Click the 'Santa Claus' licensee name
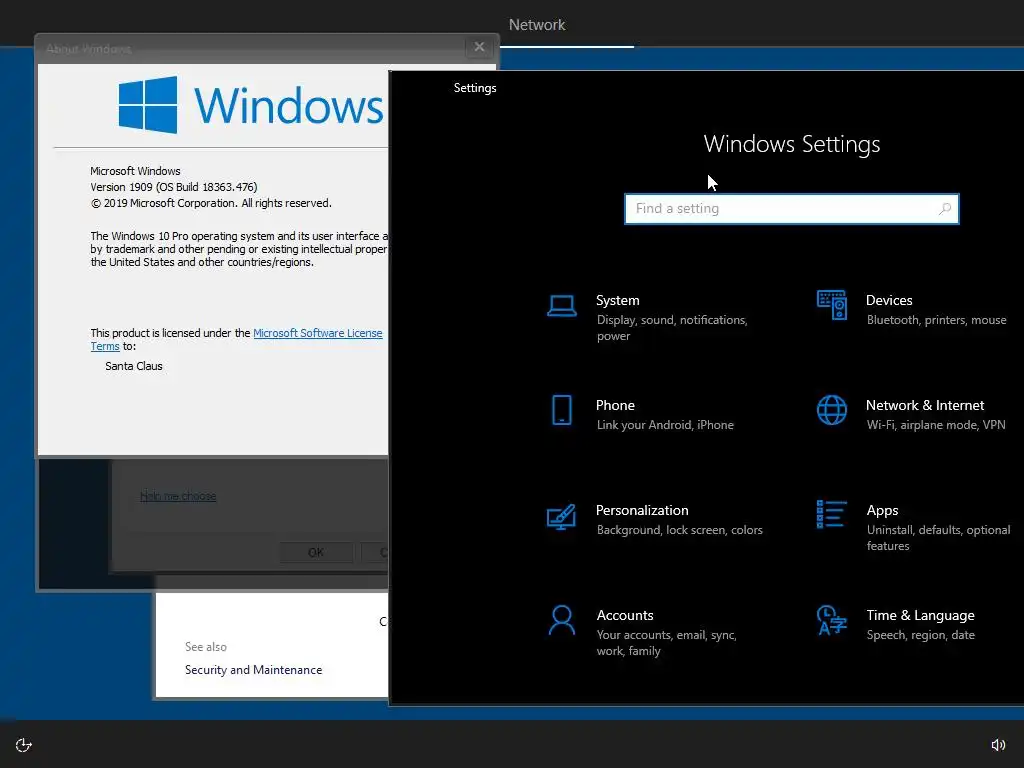 tap(133, 366)
